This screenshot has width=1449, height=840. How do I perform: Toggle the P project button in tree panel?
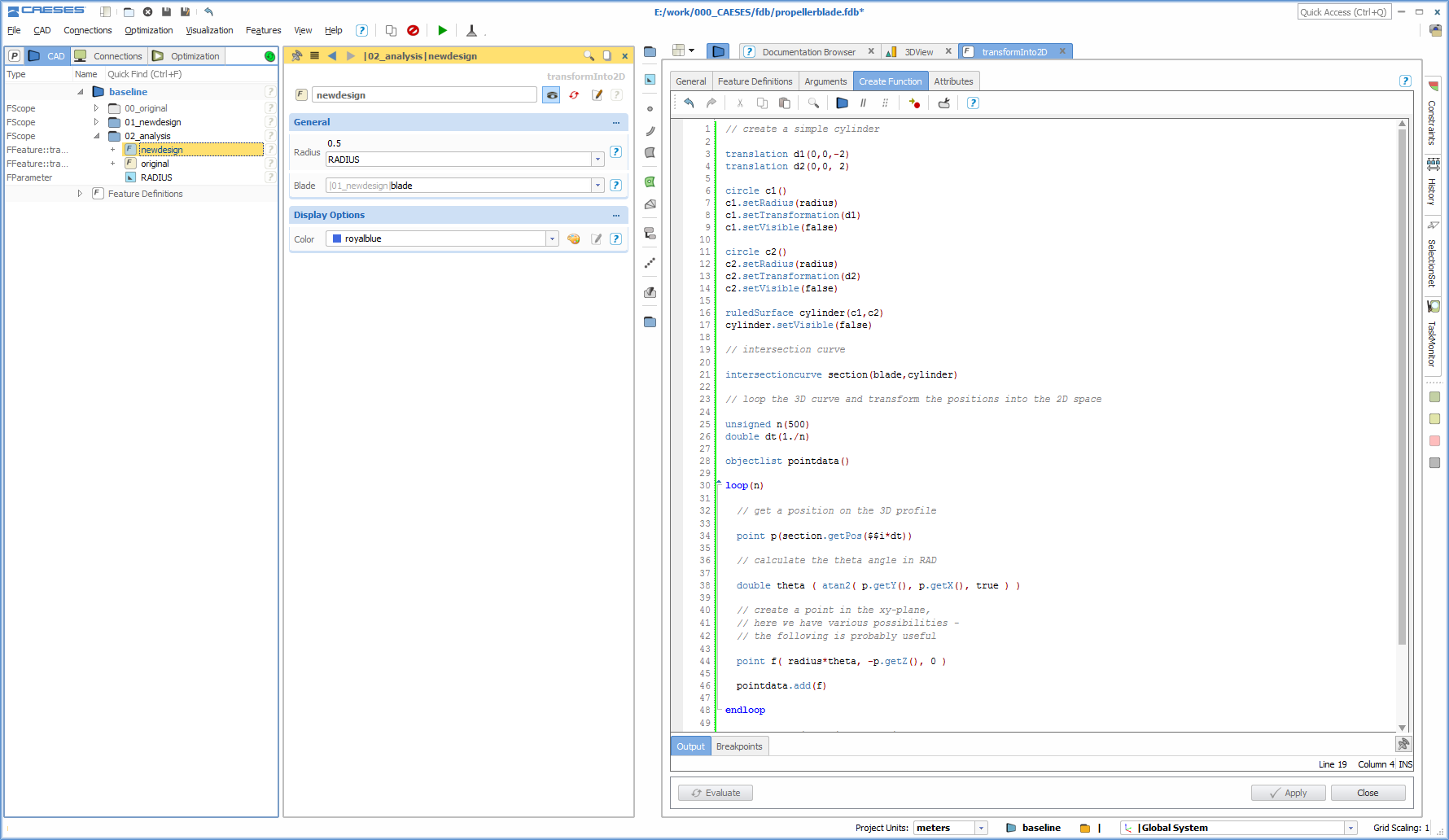click(14, 56)
